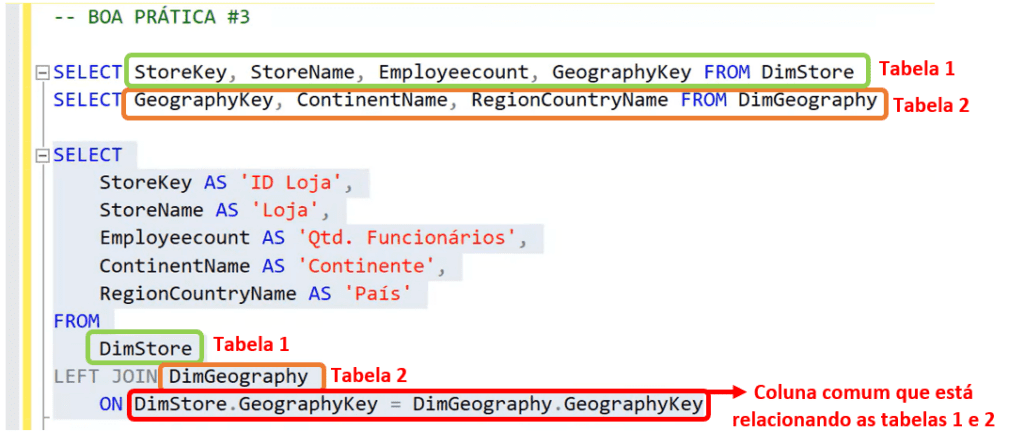Click ContinentName in the FROM DimGeography query line
Screen dimensions: 1024x447
point(371,101)
